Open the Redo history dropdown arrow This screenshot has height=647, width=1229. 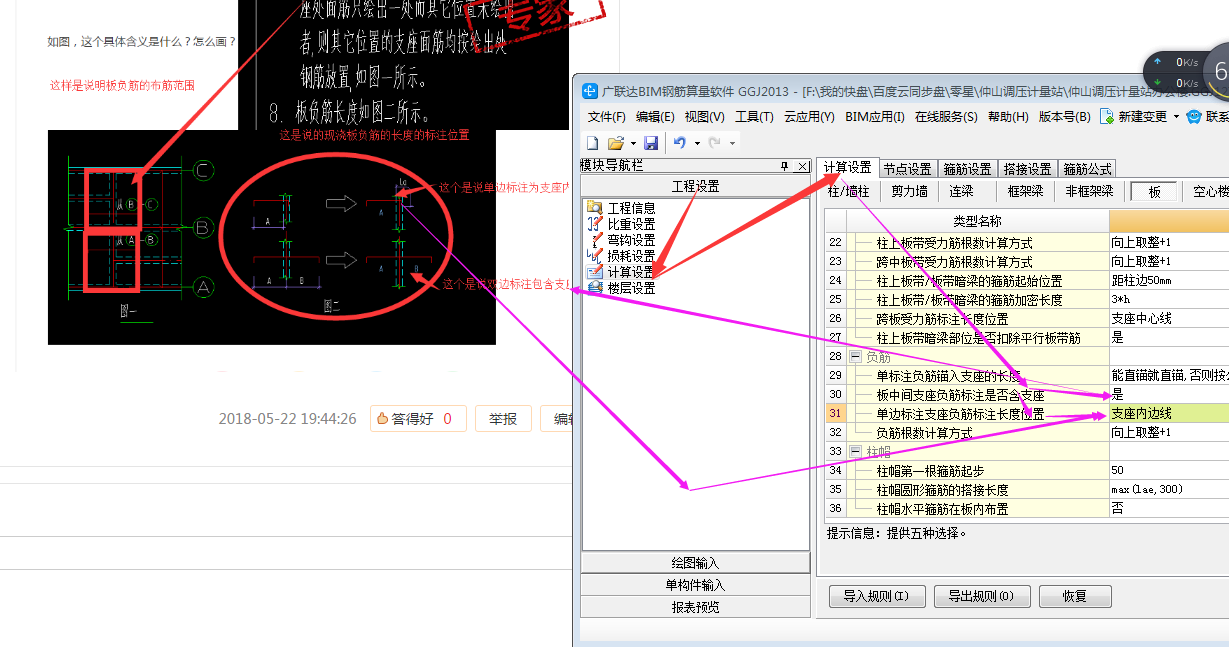pyautogui.click(x=732, y=144)
